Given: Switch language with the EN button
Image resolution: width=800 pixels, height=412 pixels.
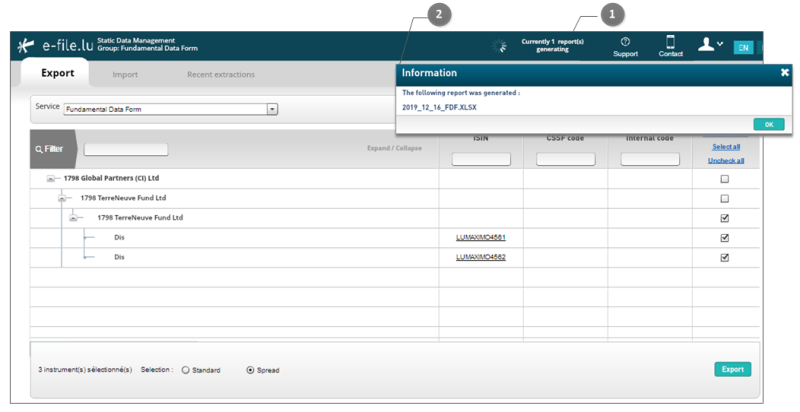Looking at the screenshot, I should (x=743, y=47).
